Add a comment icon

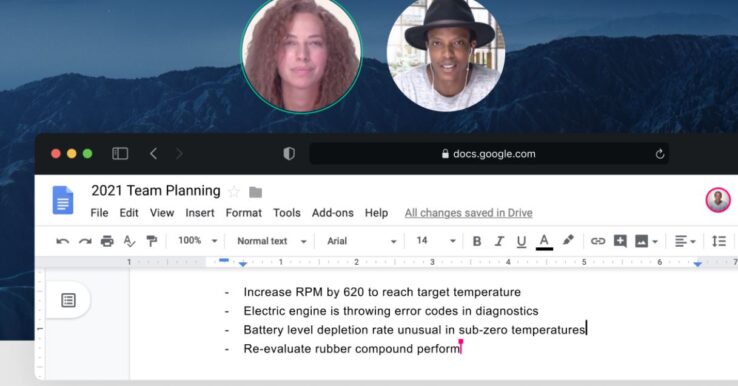pos(620,241)
